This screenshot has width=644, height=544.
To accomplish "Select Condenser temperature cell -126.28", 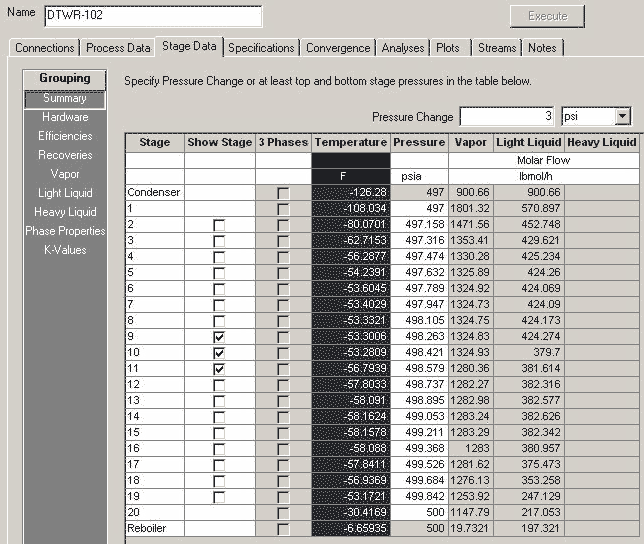I will point(351,192).
